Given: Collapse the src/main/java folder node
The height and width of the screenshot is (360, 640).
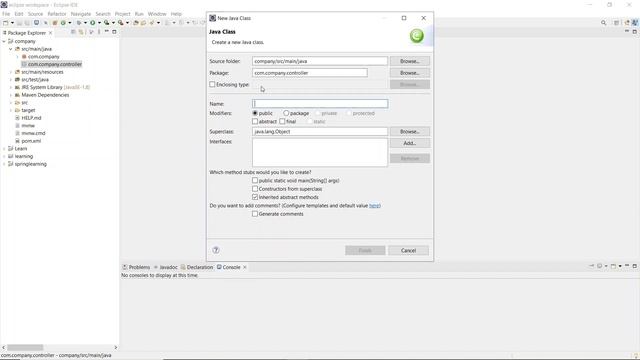Looking at the screenshot, I should coord(11,49).
